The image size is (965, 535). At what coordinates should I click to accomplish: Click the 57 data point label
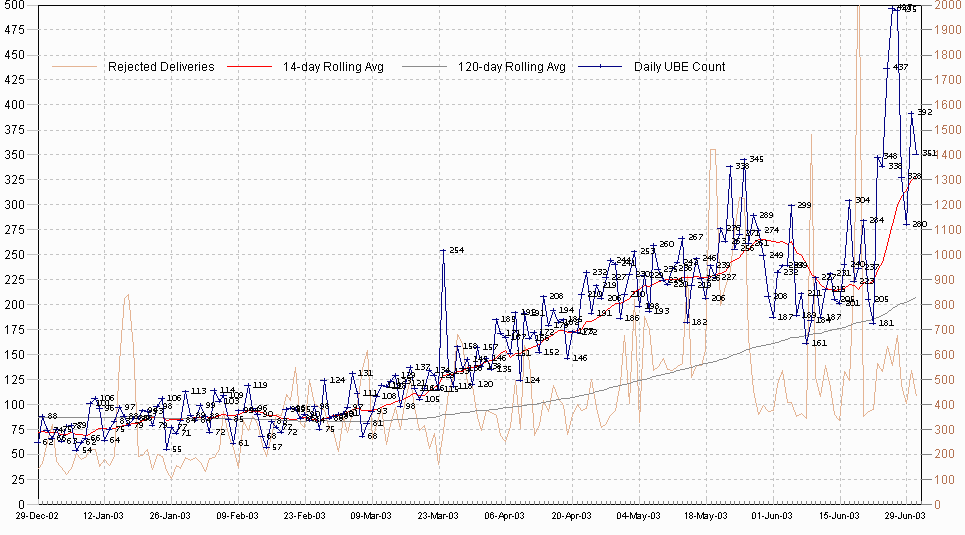(x=277, y=448)
